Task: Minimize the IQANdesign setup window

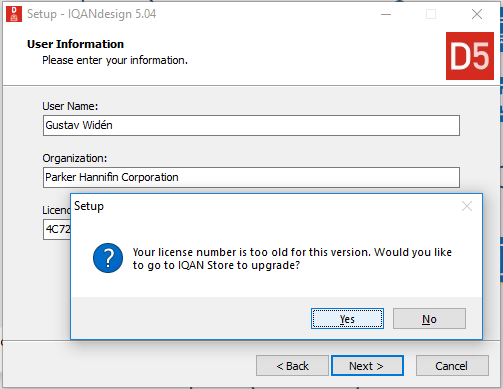Action: click(386, 14)
